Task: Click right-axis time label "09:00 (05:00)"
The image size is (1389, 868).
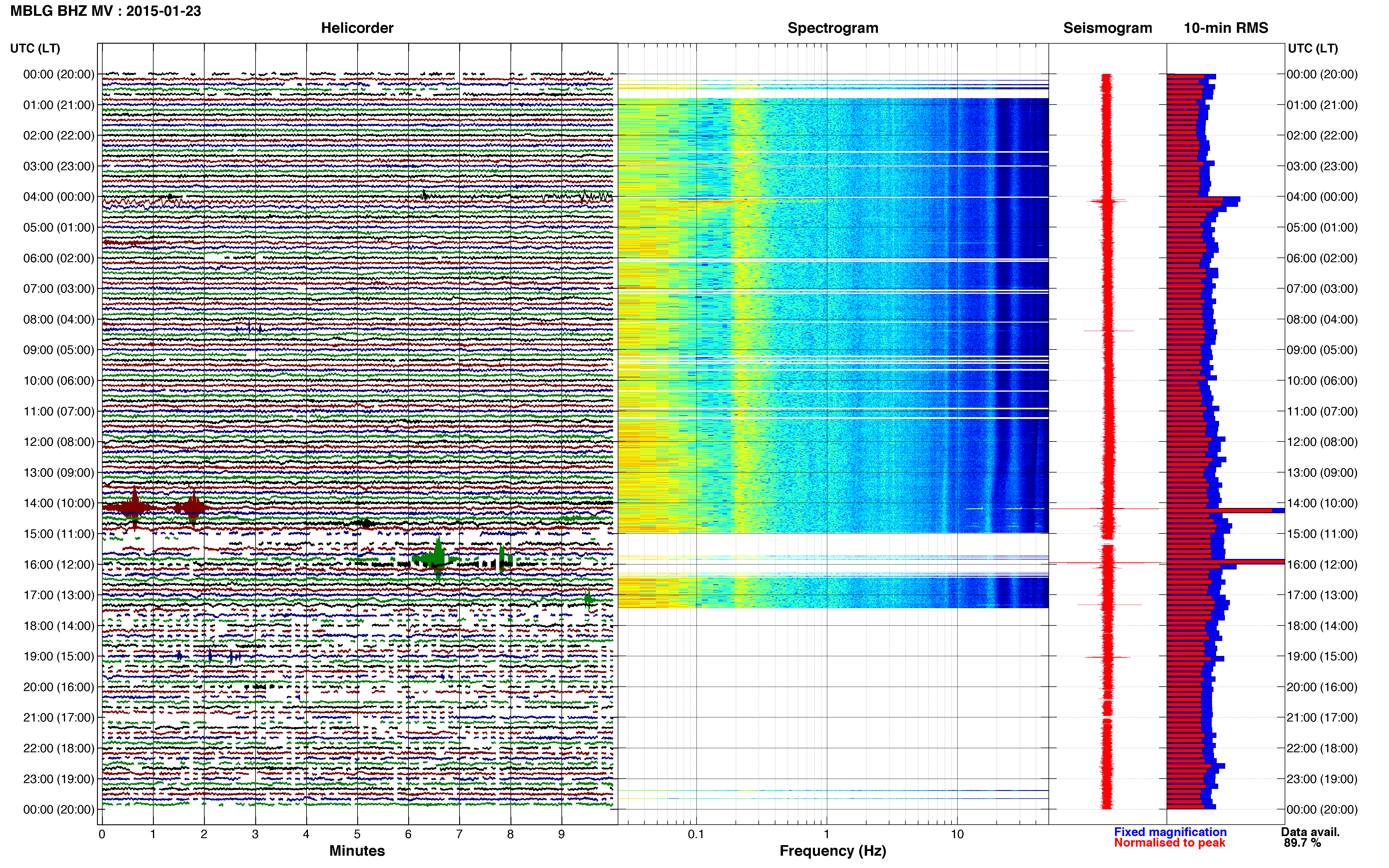Action: 1322,350
